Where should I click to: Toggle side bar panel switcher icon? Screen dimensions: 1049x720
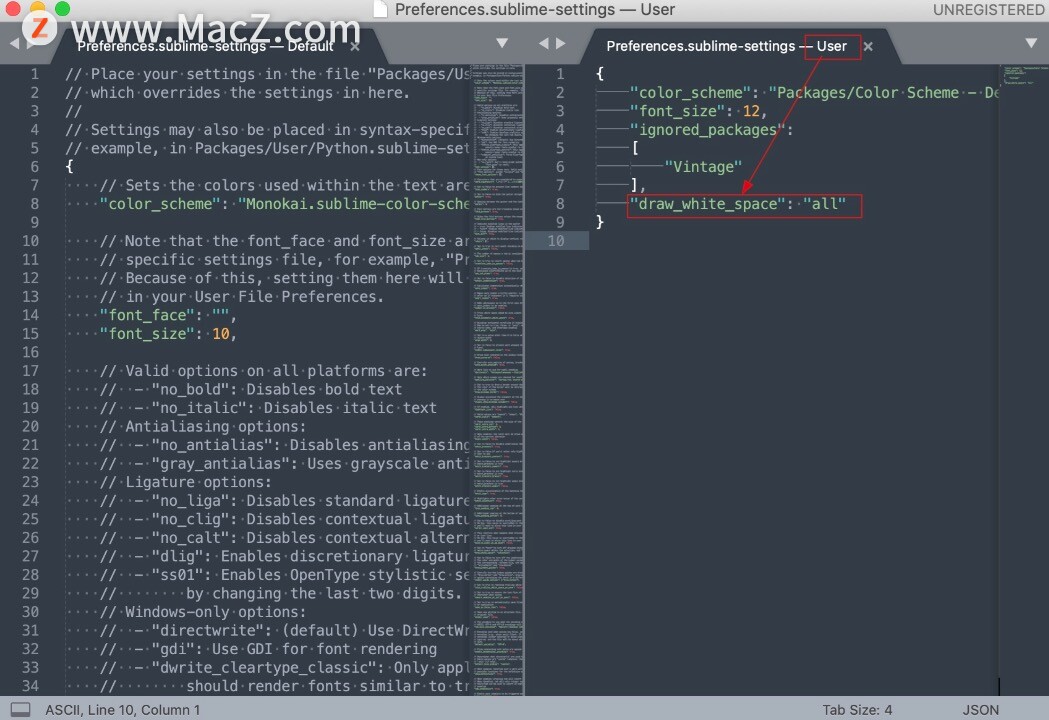click(x=20, y=709)
